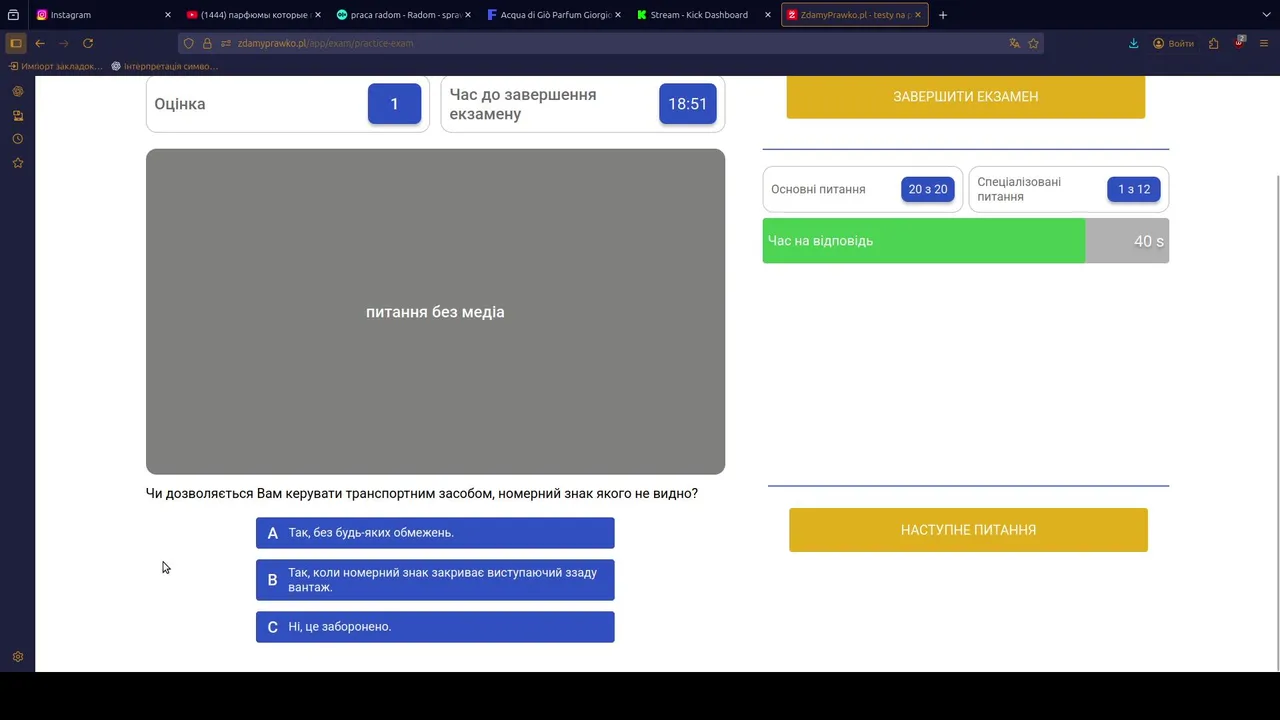Bookmark this page with the star icon

1033,43
